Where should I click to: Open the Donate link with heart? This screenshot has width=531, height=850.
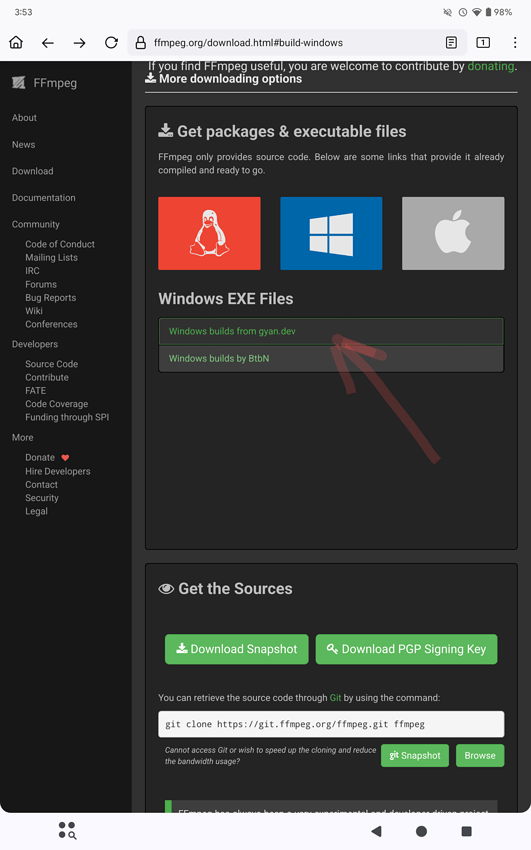pyautogui.click(x=47, y=458)
